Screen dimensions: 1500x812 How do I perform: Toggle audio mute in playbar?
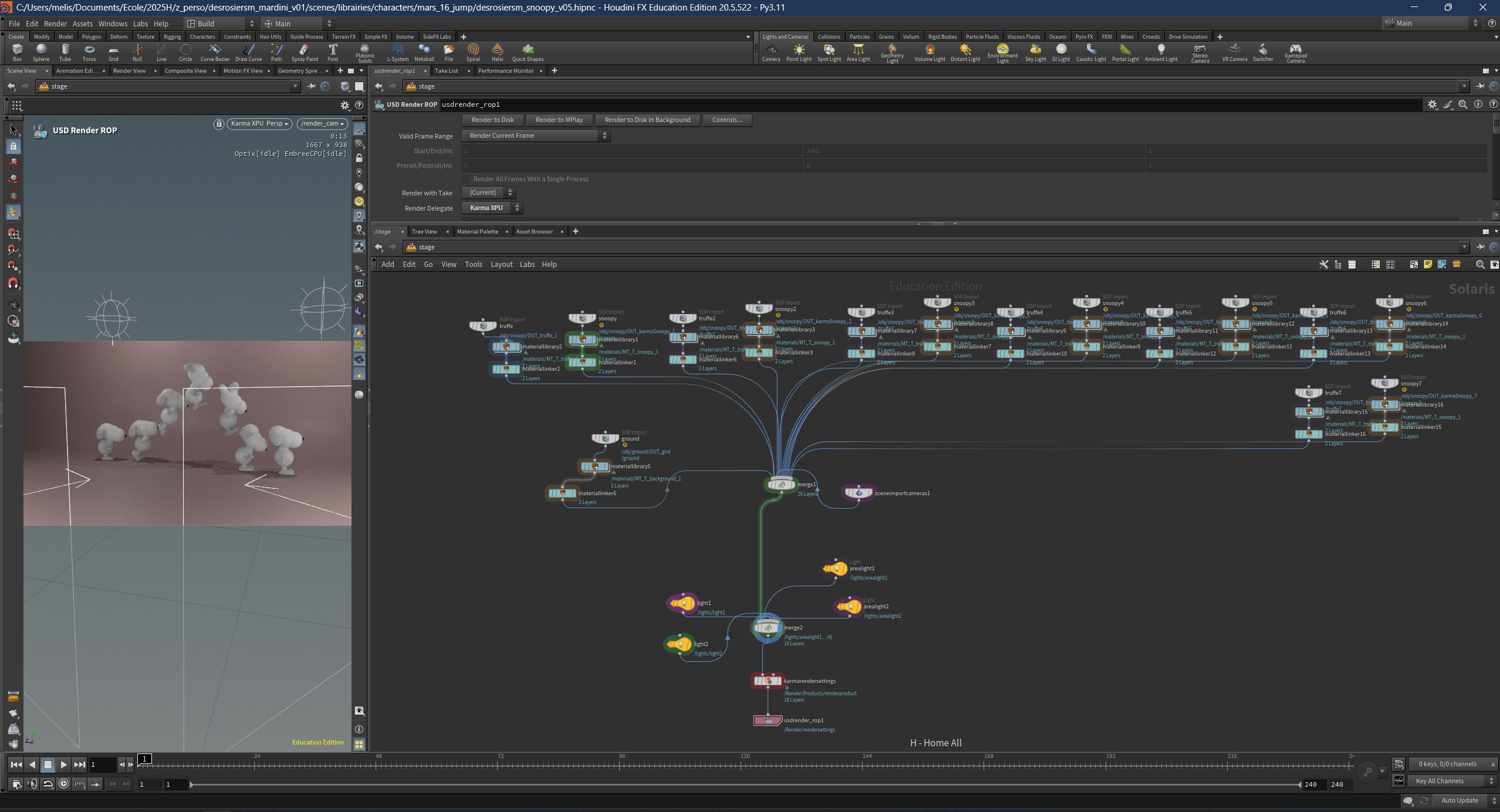(32, 784)
